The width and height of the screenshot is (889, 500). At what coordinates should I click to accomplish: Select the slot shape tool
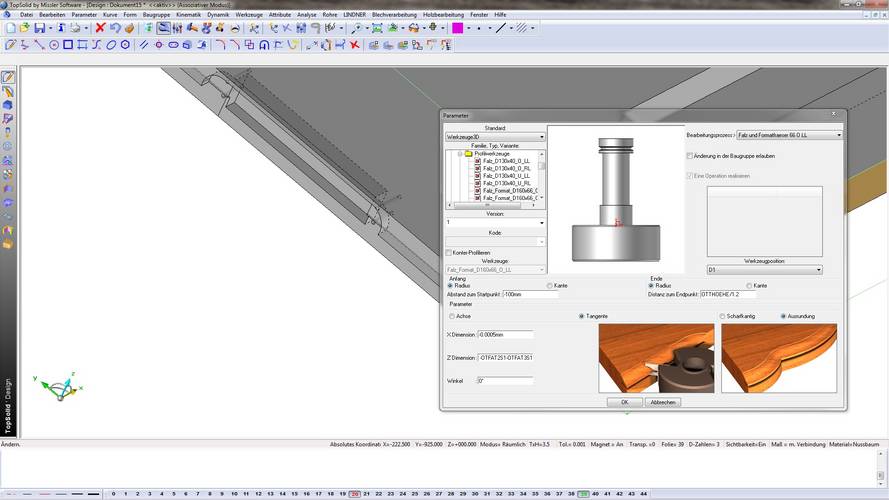(173, 45)
